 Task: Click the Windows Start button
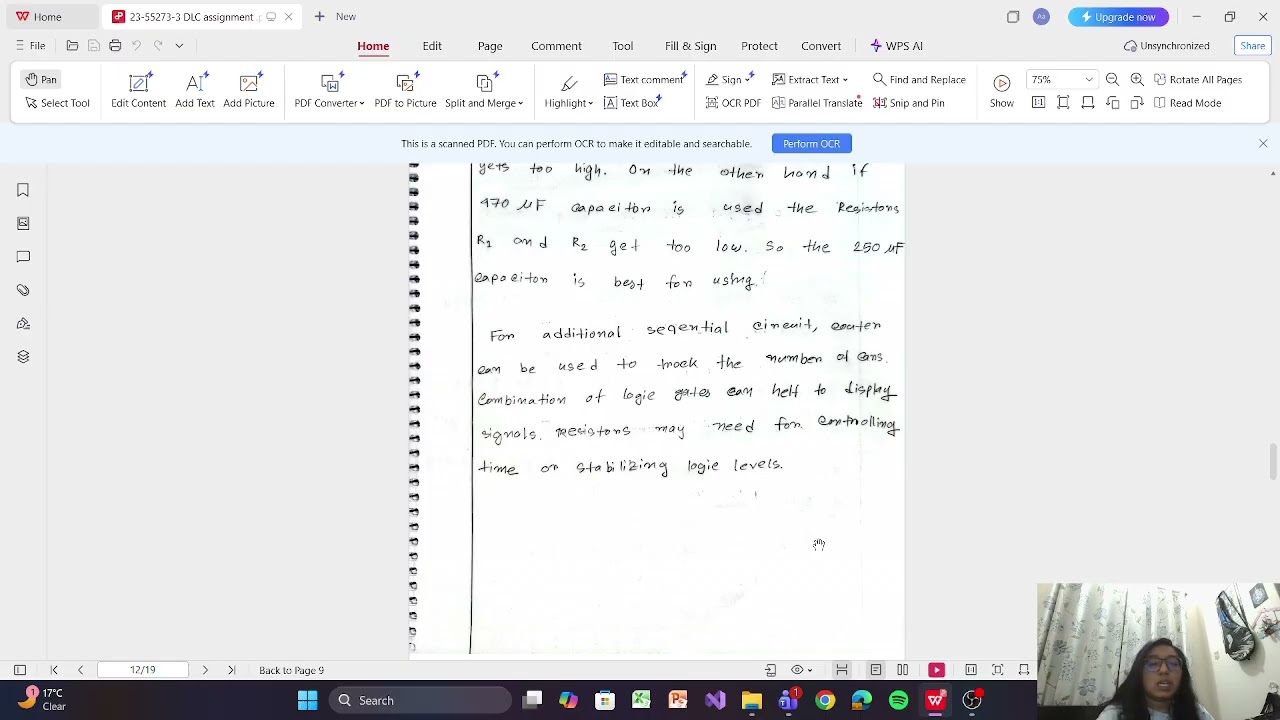click(x=307, y=701)
